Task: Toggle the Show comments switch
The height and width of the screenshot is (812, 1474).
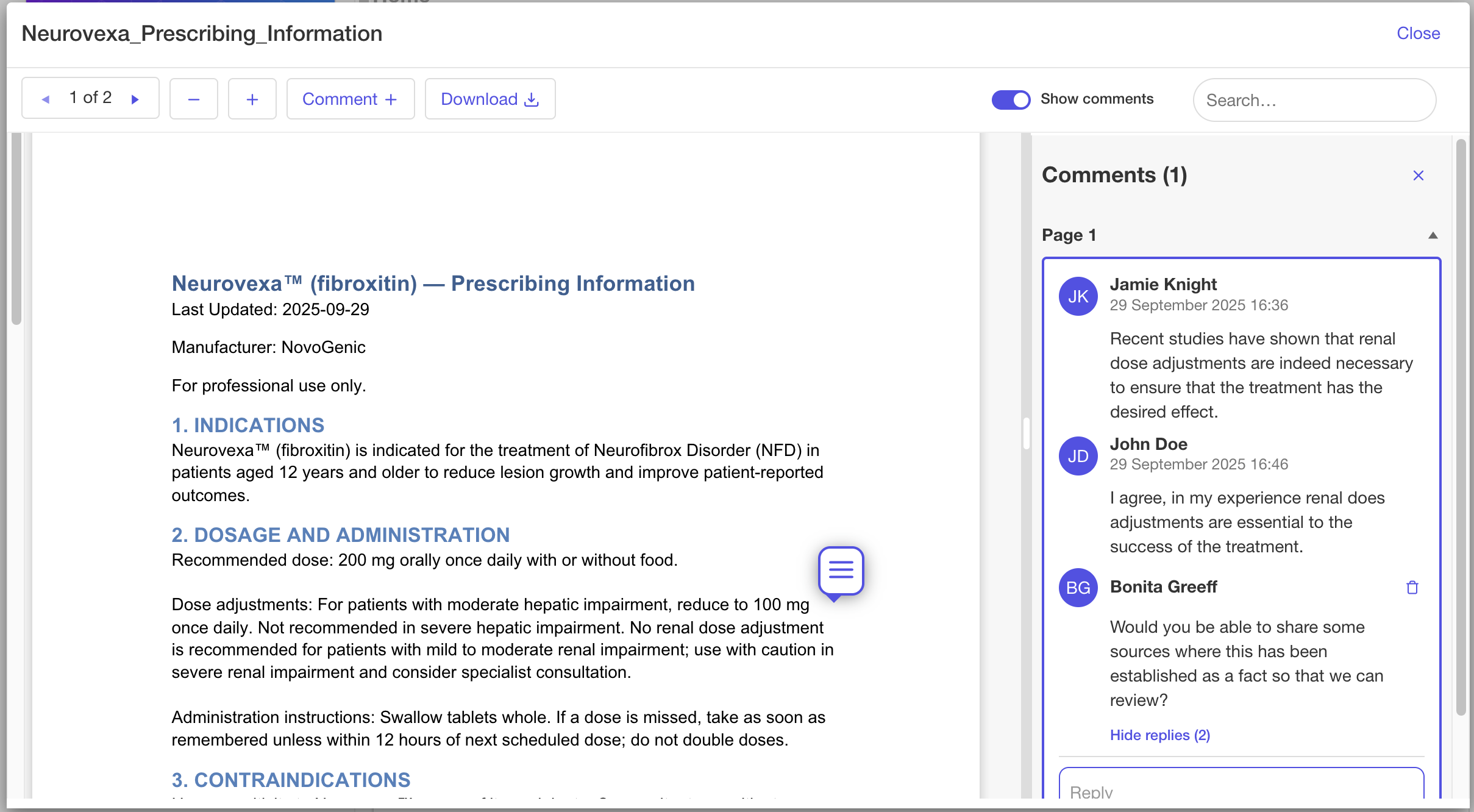Action: [x=1011, y=99]
